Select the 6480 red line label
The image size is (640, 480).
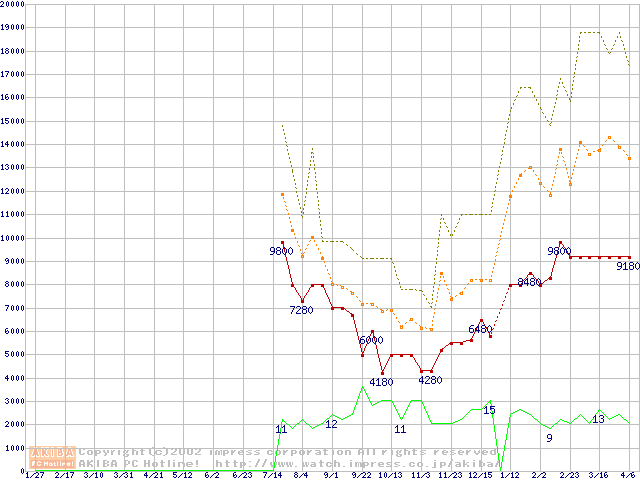pos(480,329)
